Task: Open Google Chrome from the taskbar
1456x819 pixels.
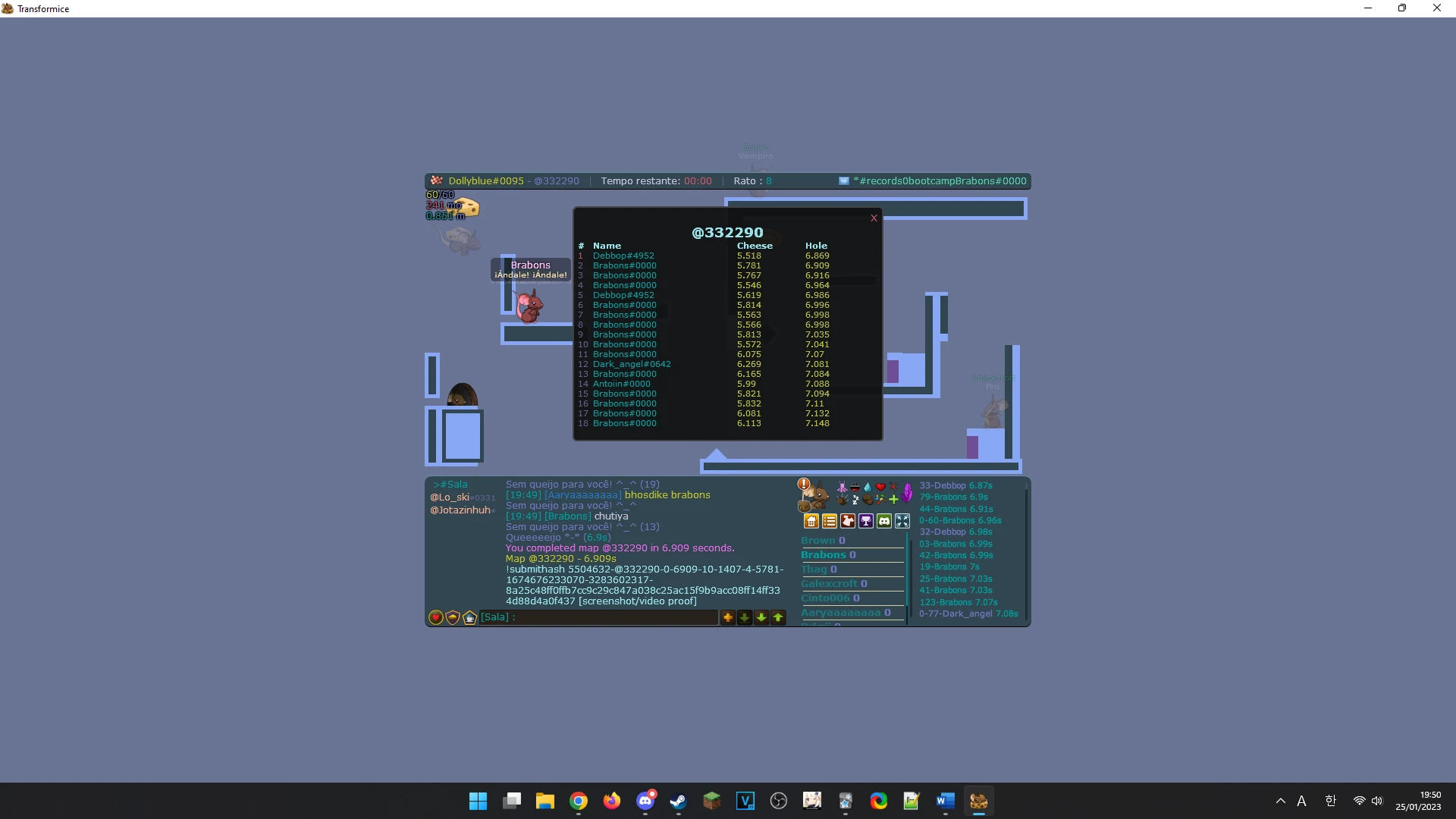Action: click(x=579, y=801)
